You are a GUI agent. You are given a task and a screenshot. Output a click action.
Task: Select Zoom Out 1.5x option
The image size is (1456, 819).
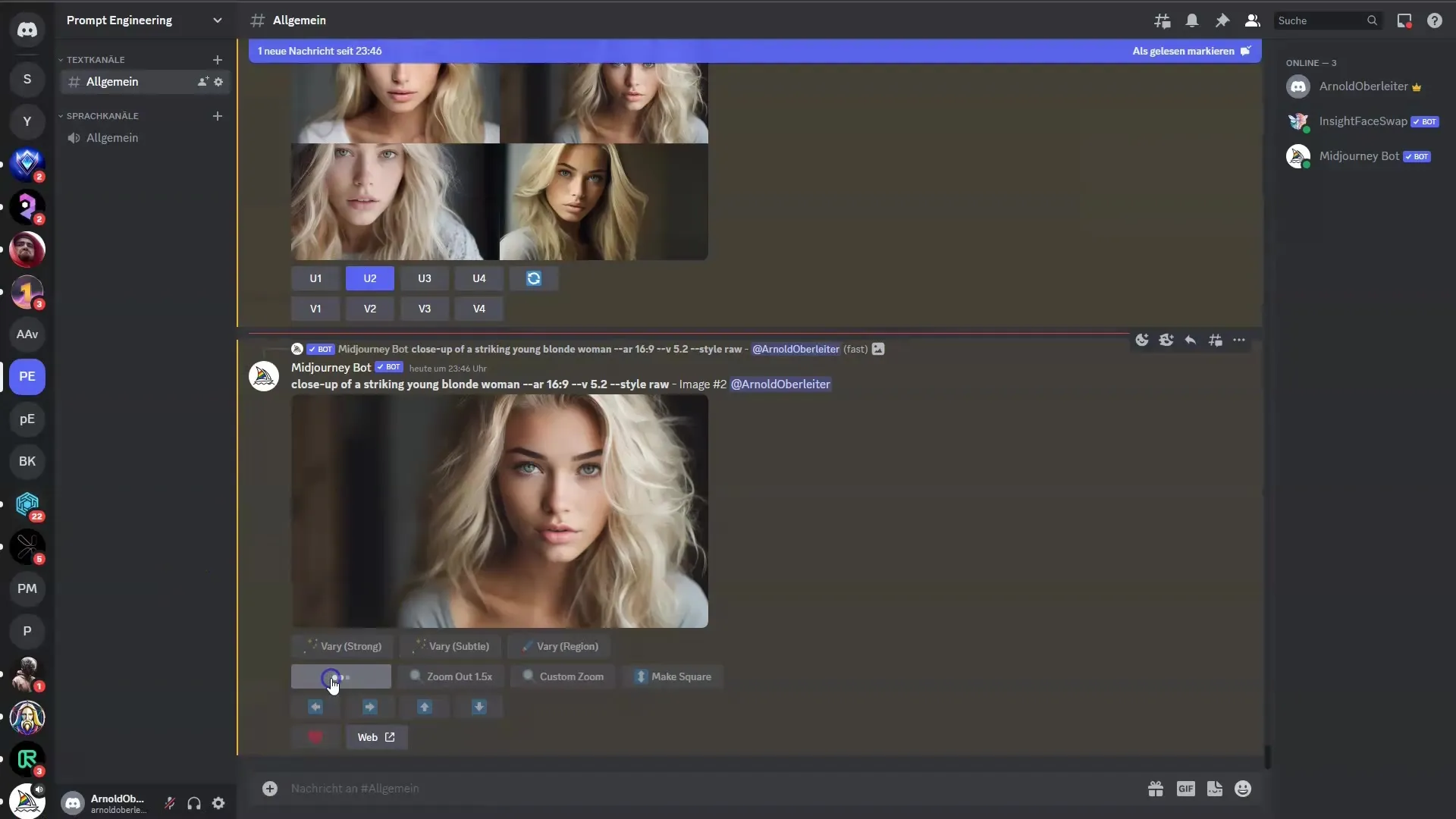[452, 676]
